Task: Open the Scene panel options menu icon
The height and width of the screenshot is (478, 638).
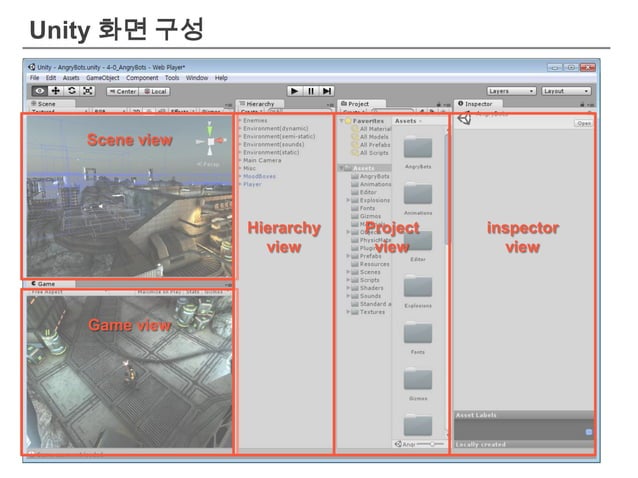Action: (x=228, y=105)
